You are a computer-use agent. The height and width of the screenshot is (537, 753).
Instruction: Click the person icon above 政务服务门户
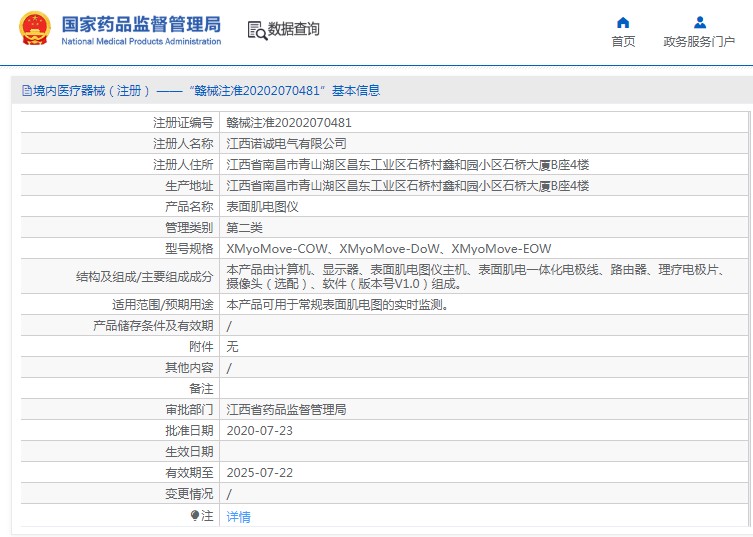(699, 22)
